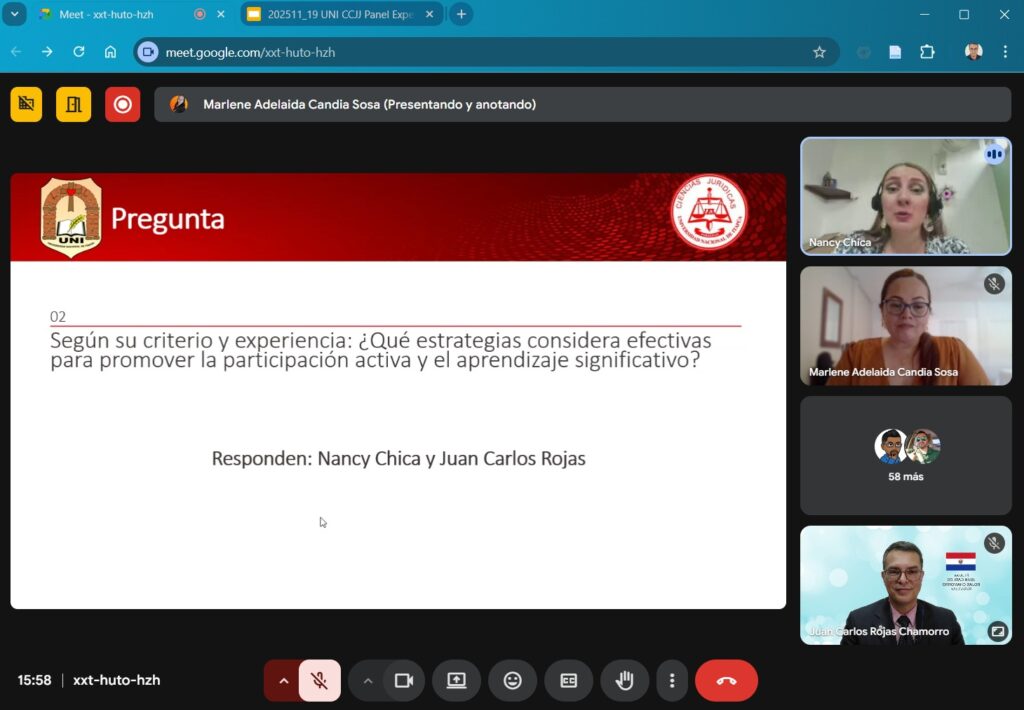Viewport: 1024px width, 710px height.
Task: Turn on closed captions
Action: 568,681
